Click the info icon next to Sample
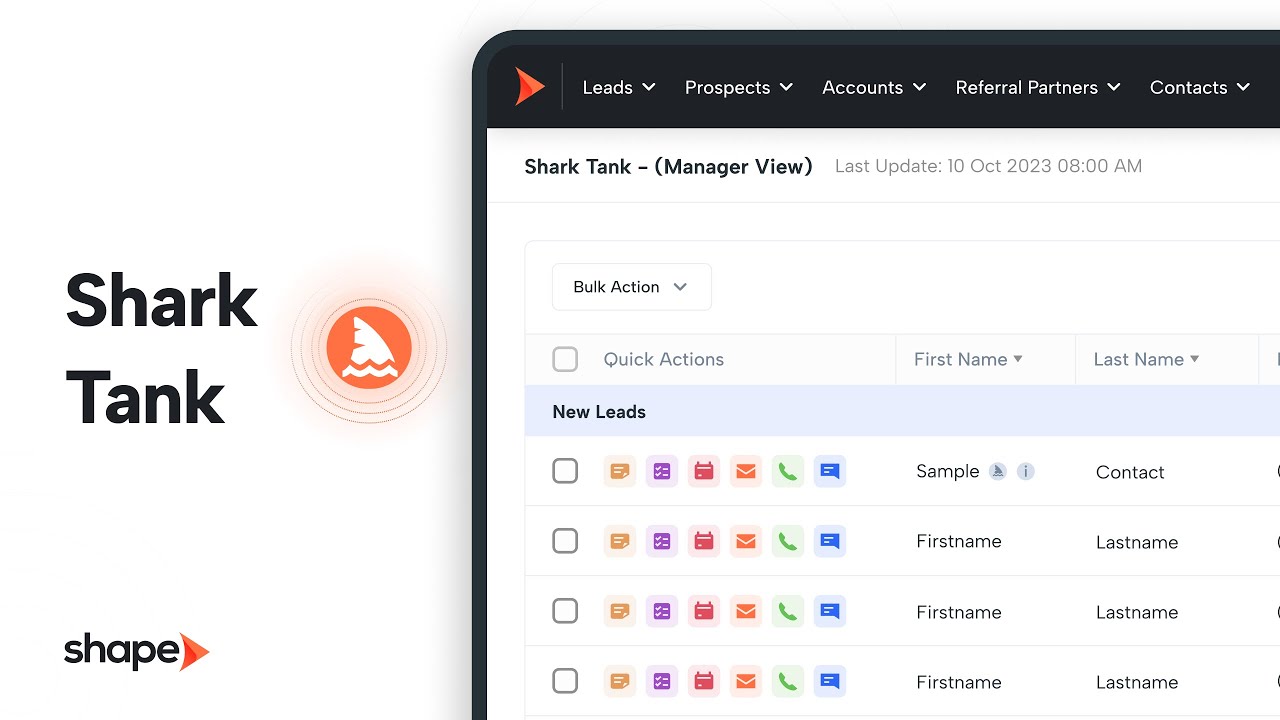Viewport: 1280px width, 720px height. pyautogui.click(x=1025, y=471)
